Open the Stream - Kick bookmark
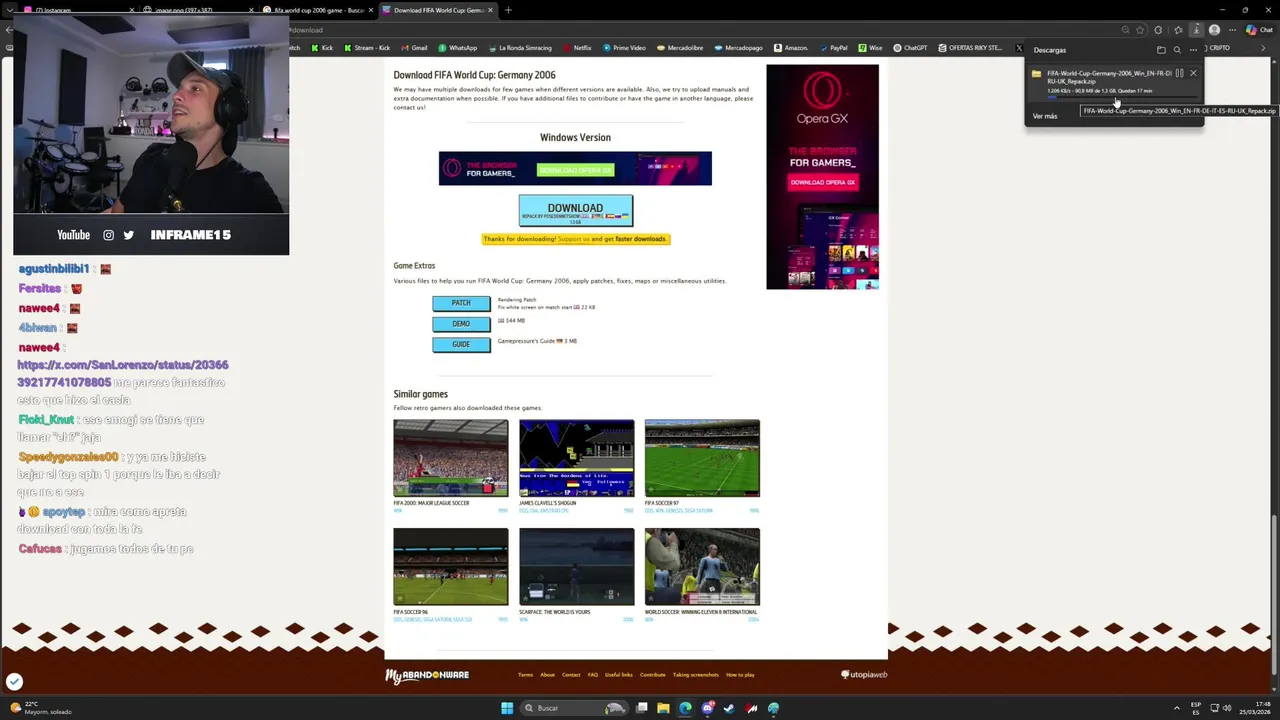Viewport: 1280px width, 720px height. (x=366, y=48)
